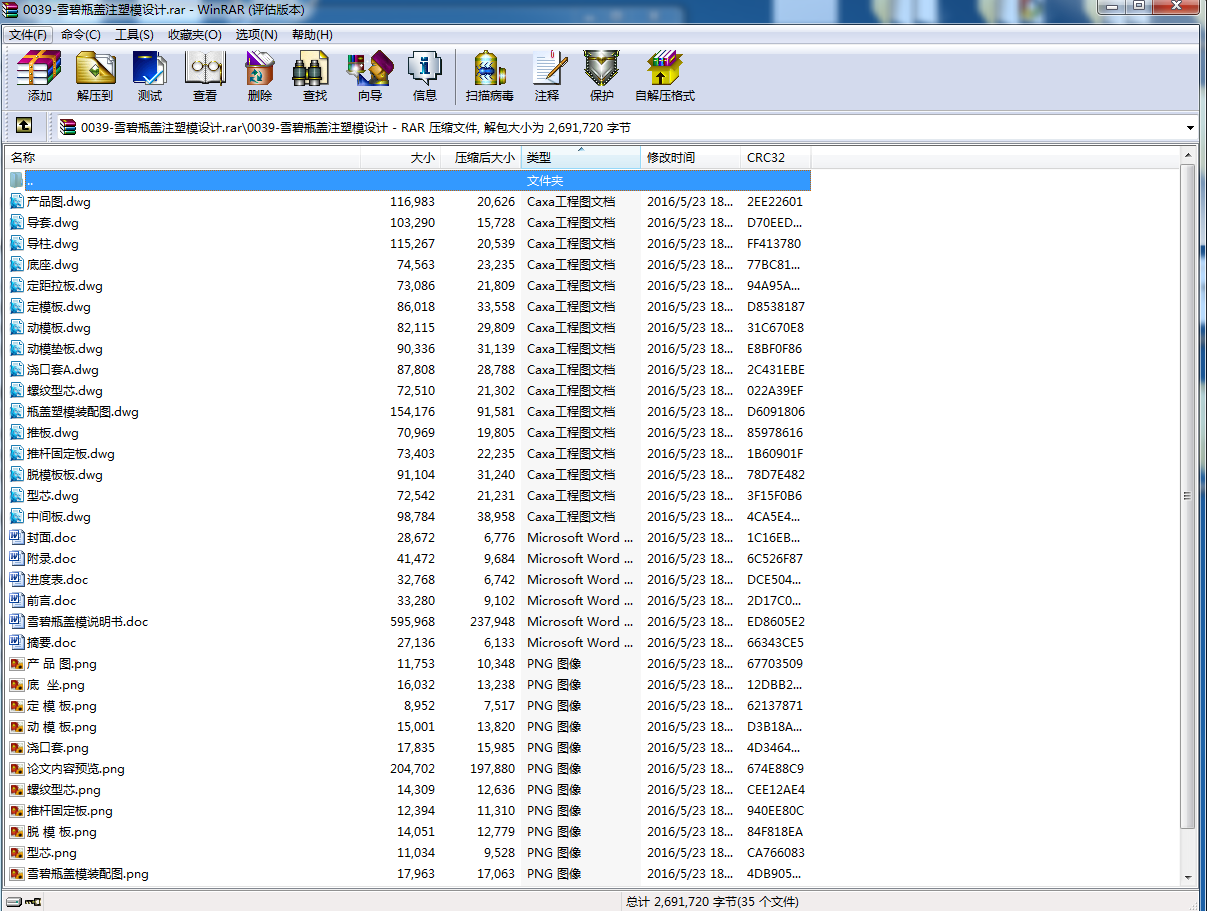Click the address bar archive path text
This screenshot has width=1207, height=911.
(x=356, y=127)
